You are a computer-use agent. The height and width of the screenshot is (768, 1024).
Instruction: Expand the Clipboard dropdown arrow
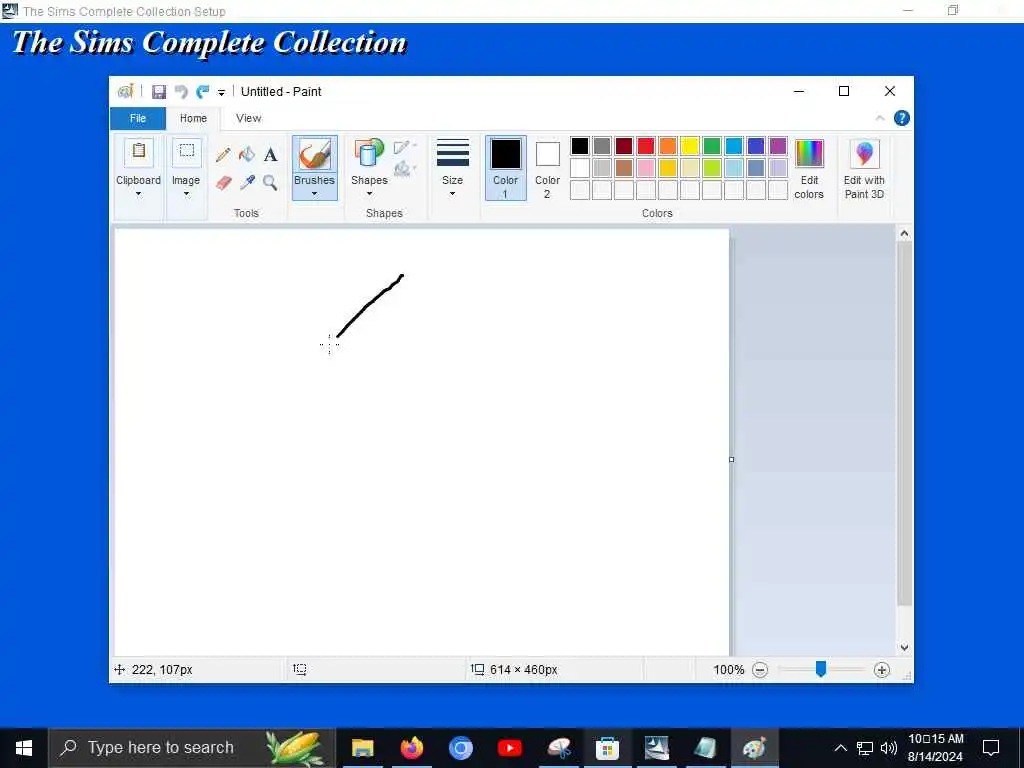[138, 194]
